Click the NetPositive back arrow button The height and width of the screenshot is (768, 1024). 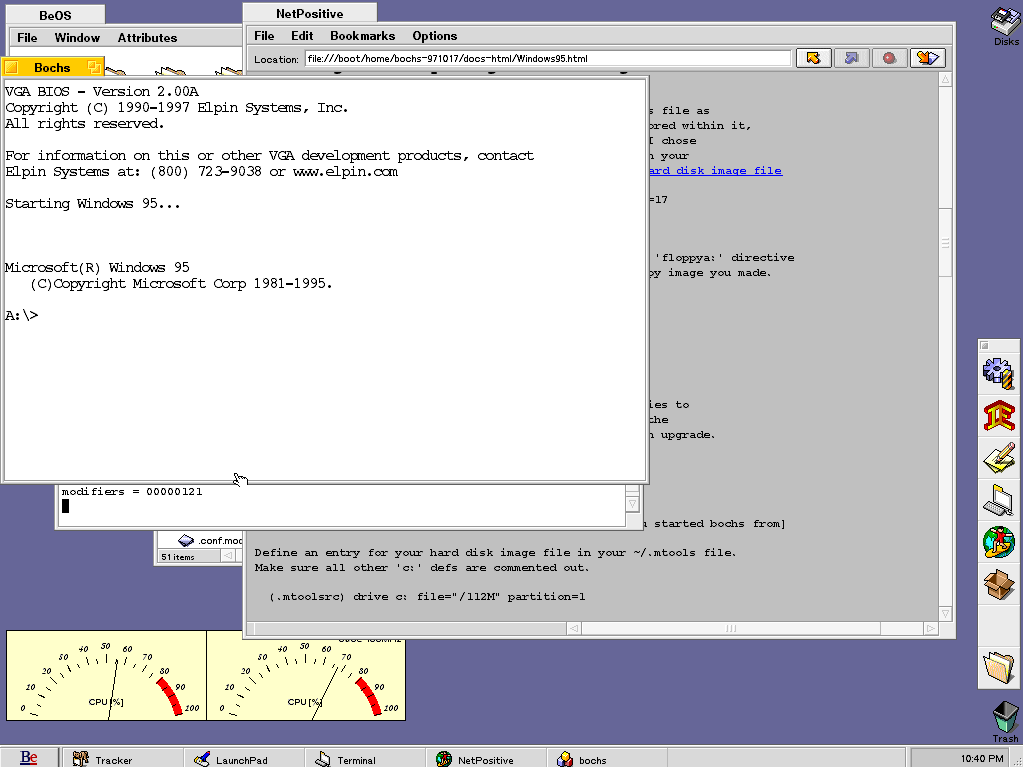click(813, 58)
